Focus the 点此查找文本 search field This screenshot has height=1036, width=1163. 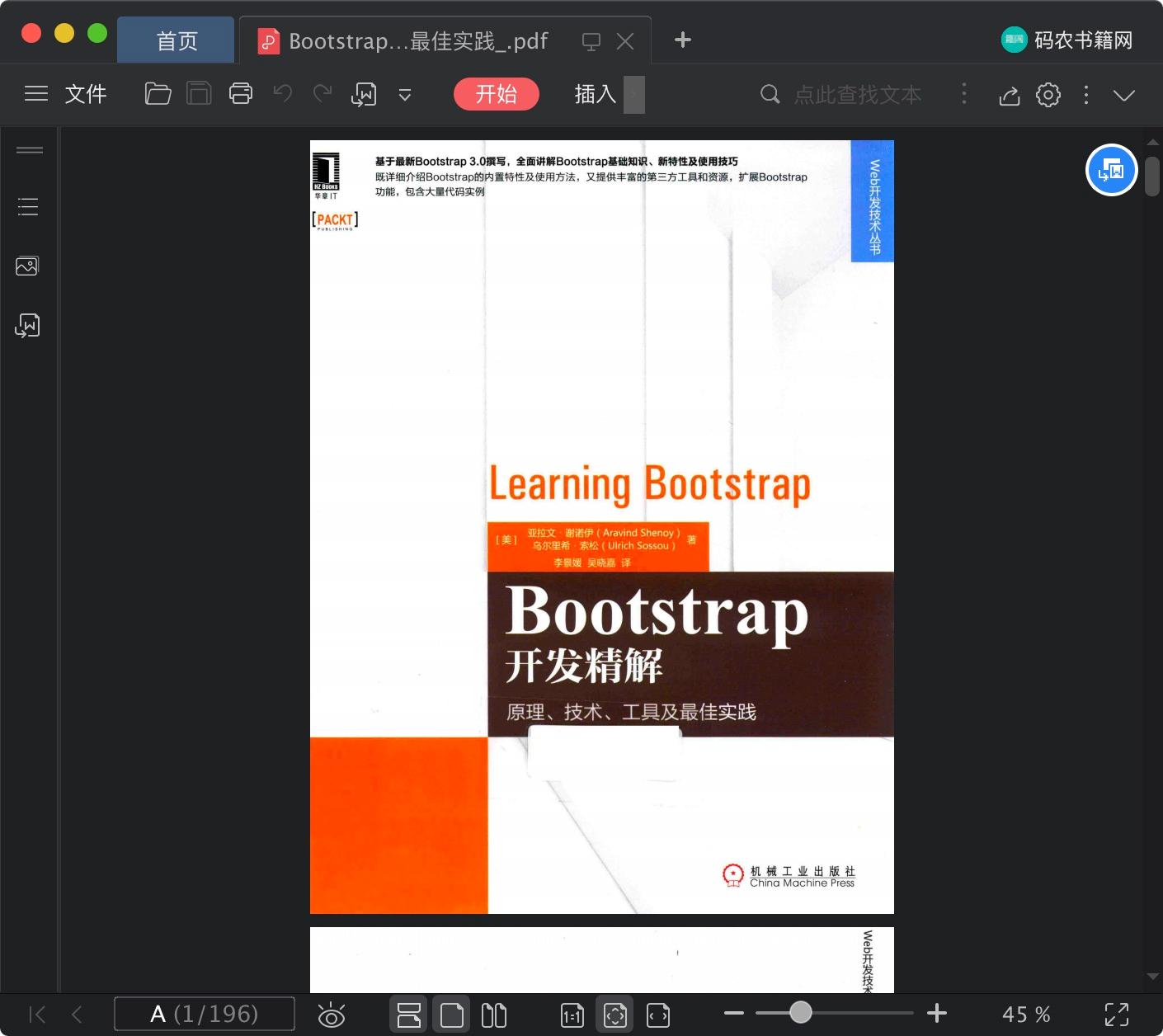pyautogui.click(x=858, y=95)
